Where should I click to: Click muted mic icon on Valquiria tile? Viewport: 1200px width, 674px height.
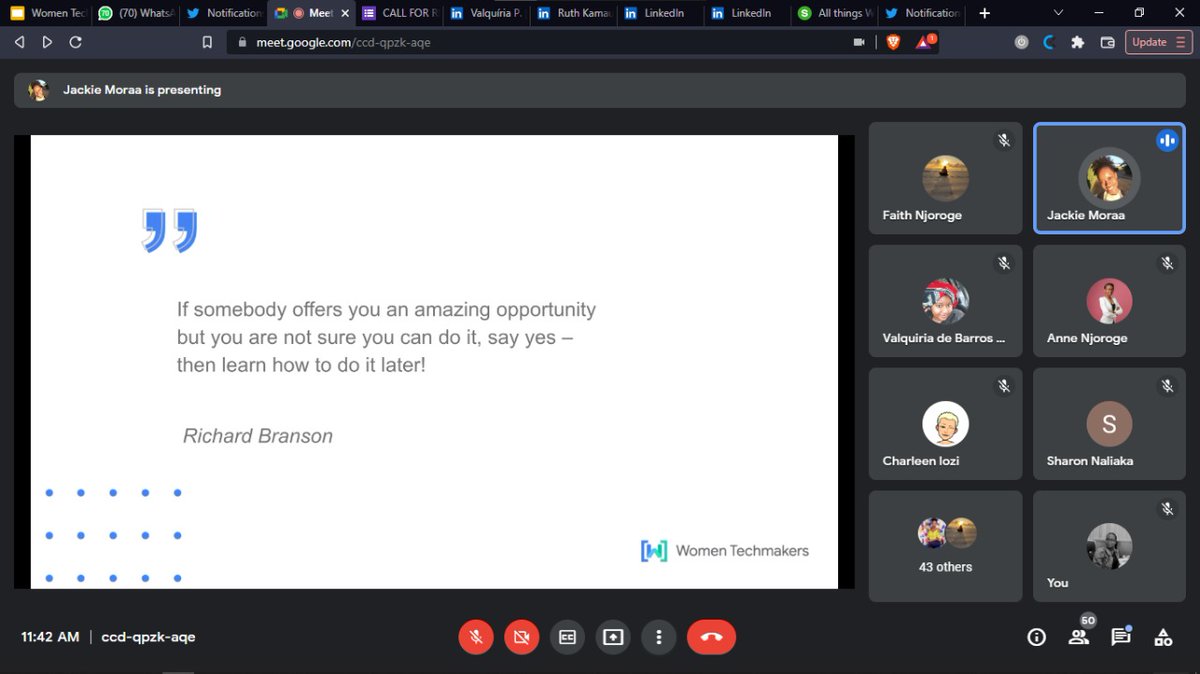click(x=1003, y=264)
